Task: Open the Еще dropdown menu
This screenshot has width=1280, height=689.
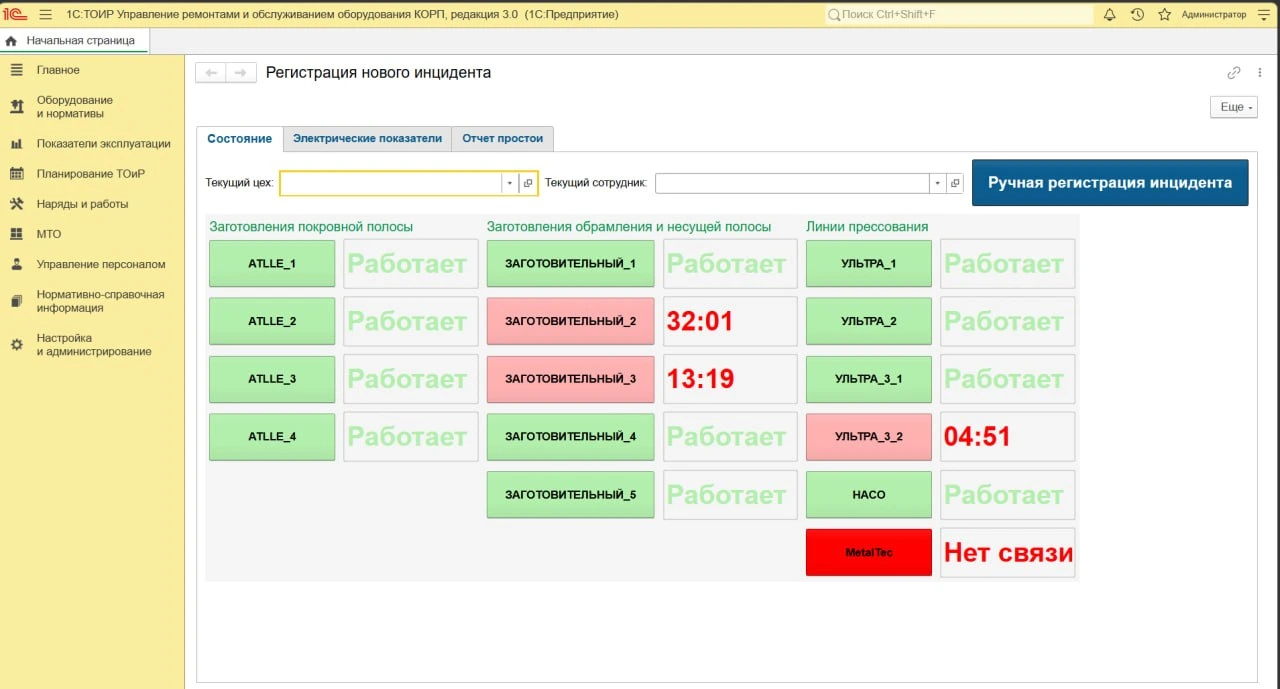Action: point(1234,107)
